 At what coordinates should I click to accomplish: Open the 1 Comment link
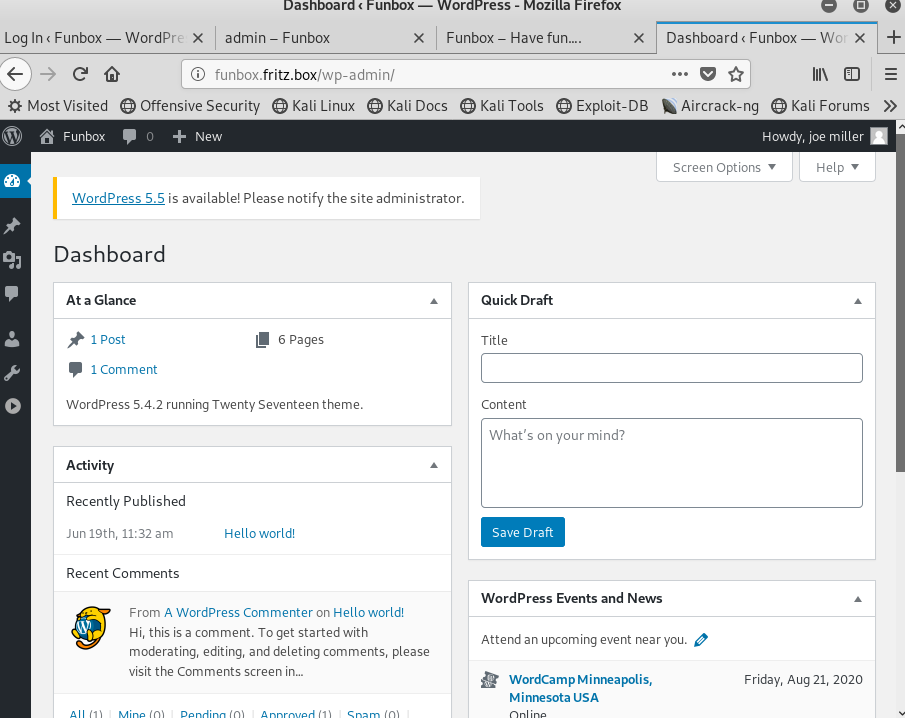(x=124, y=369)
